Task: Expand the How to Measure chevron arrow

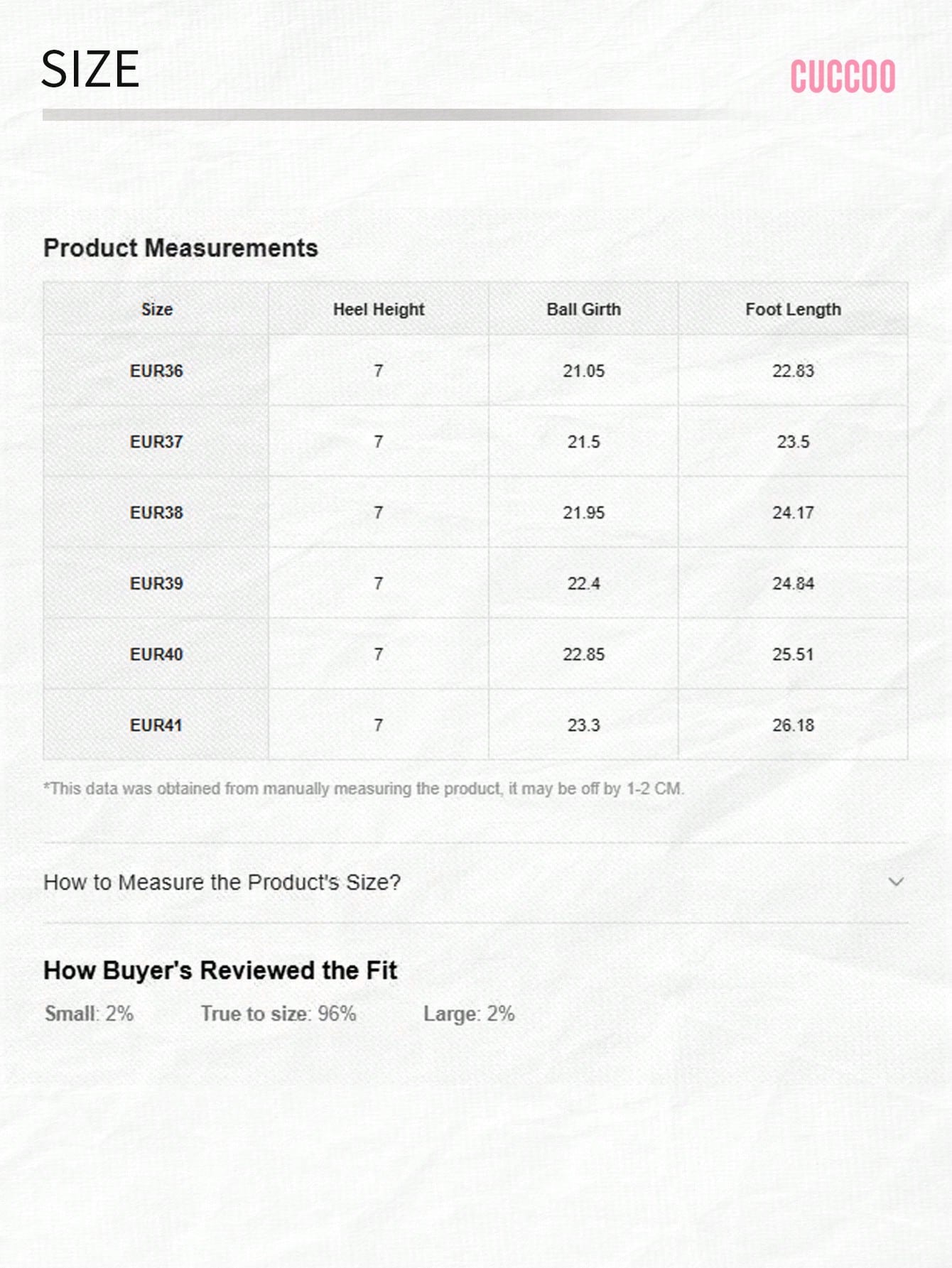Action: [896, 882]
